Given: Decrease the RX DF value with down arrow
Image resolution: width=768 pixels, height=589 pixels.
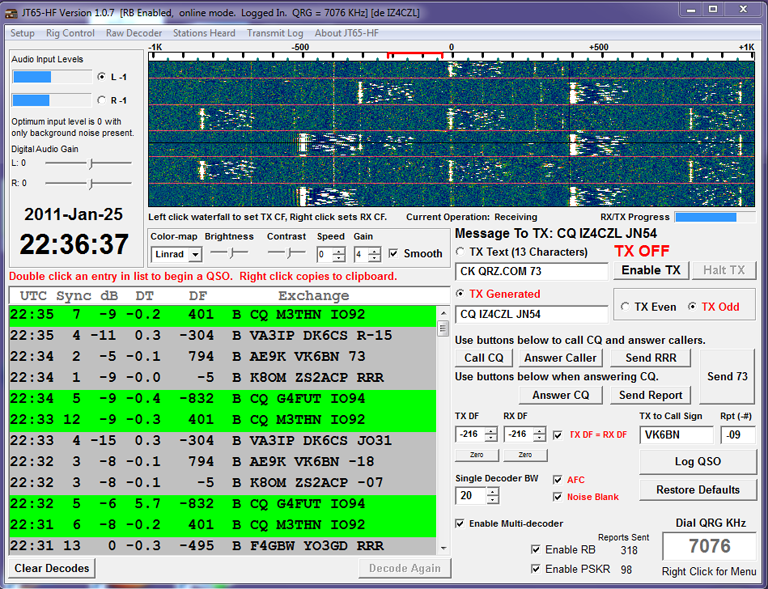Looking at the screenshot, I should tap(540, 439).
